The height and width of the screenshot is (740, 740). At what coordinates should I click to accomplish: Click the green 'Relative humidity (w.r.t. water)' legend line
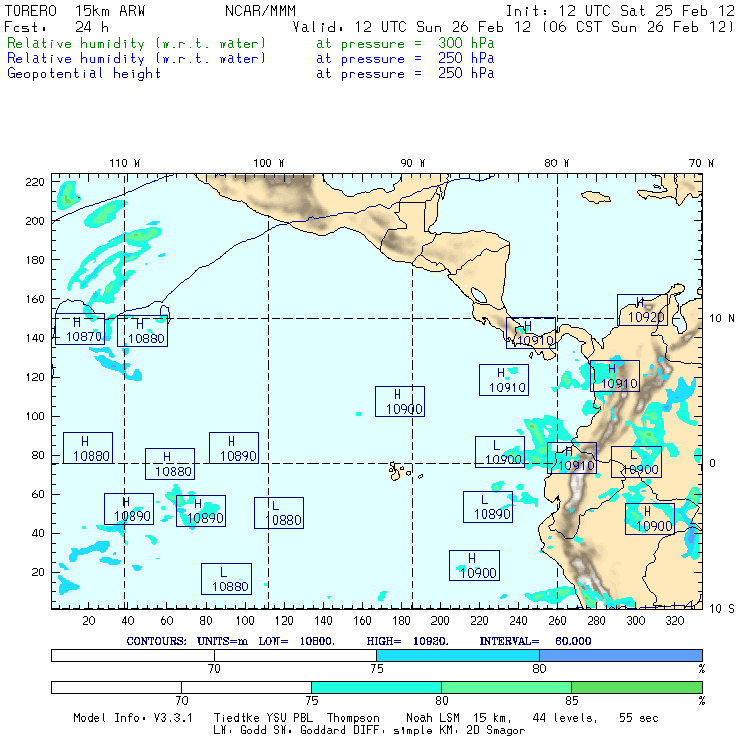pyautogui.click(x=136, y=43)
